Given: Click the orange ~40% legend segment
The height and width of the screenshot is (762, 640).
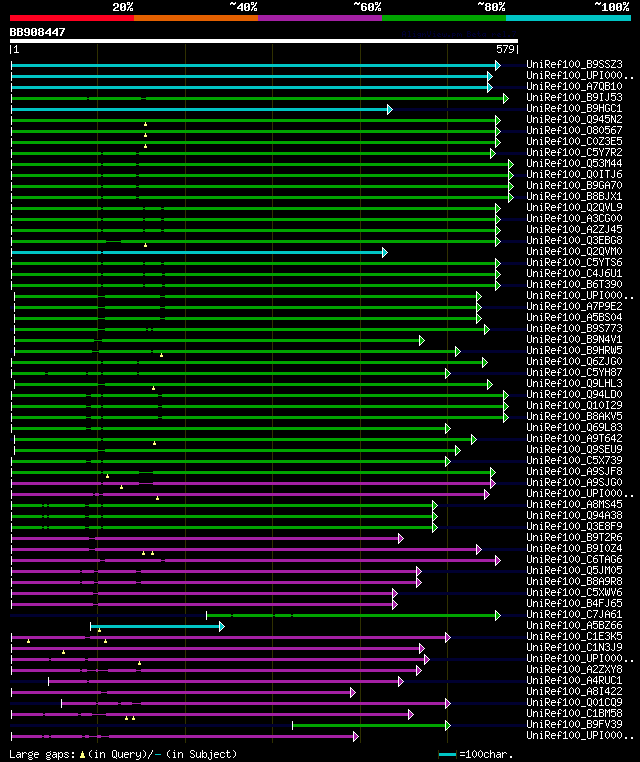Looking at the screenshot, I should point(196,18).
